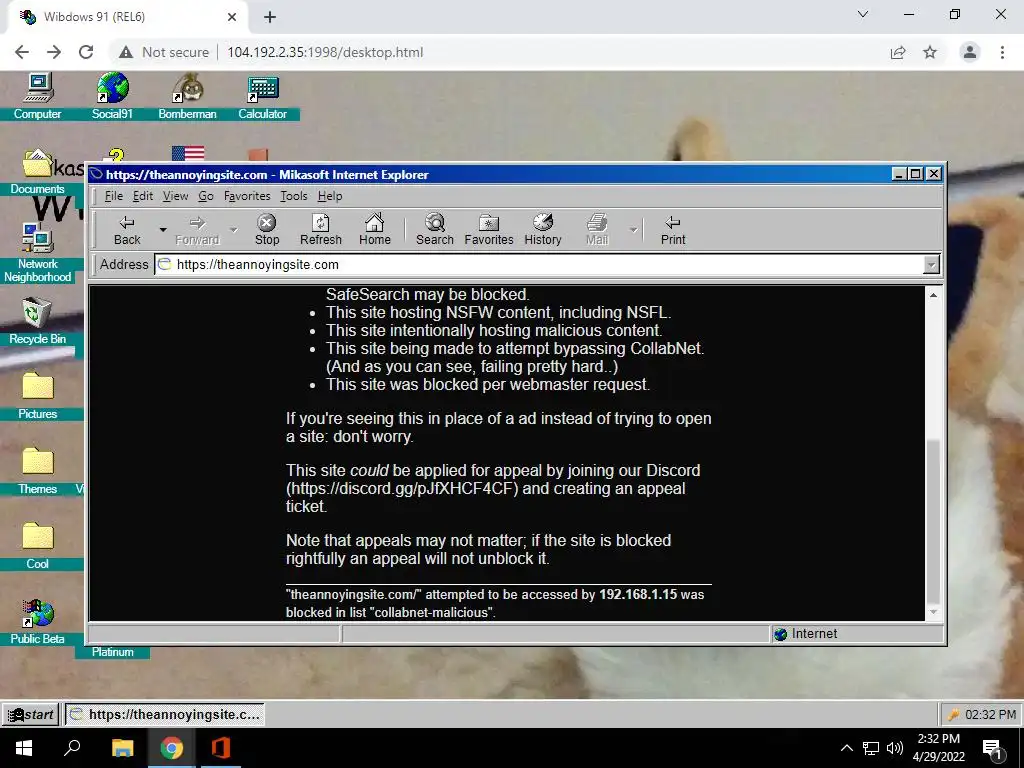The height and width of the screenshot is (768, 1024).
Task: Open Office from Windows taskbar
Action: 221,748
